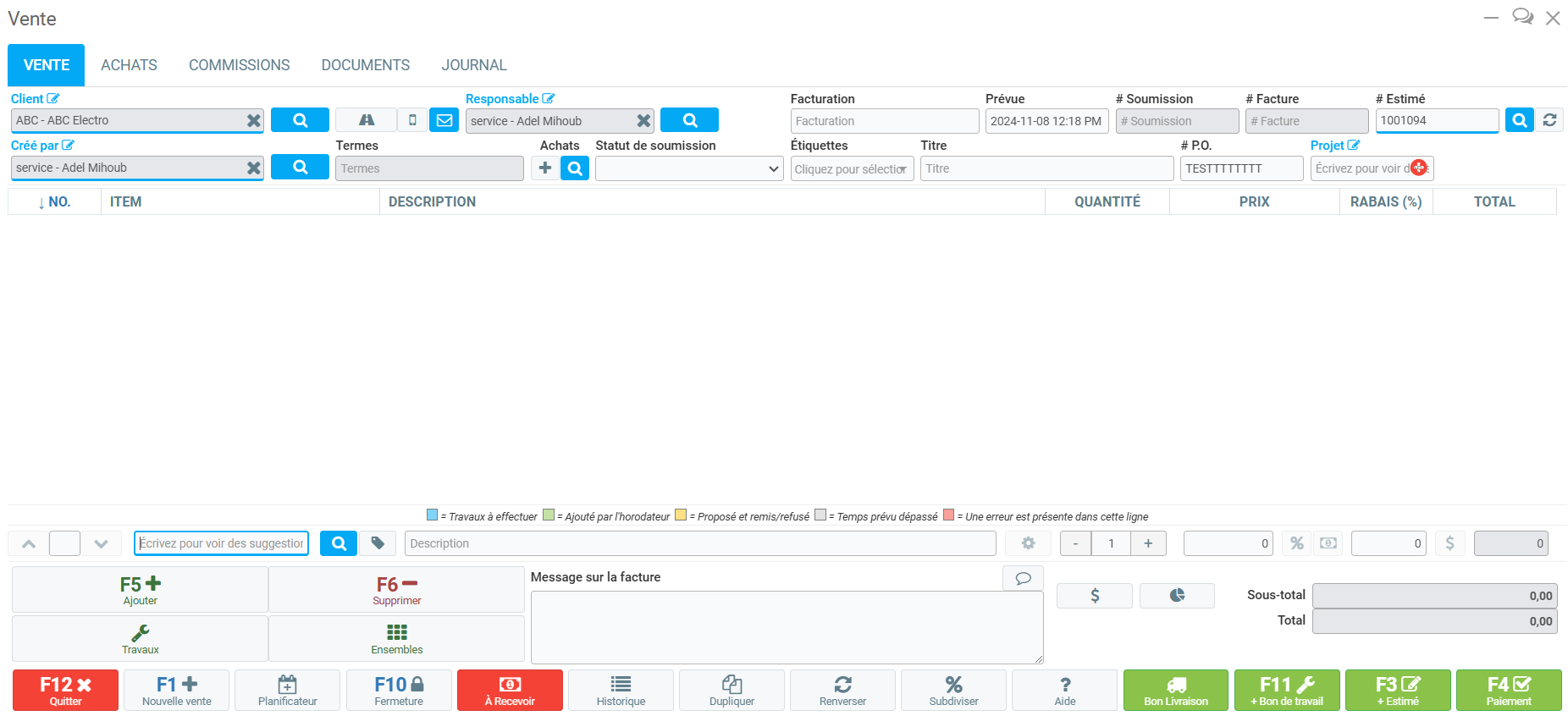Viewport: 1568px width, 716px height.
Task: Expand the Étiquettes selection list
Action: pyautogui.click(x=852, y=168)
